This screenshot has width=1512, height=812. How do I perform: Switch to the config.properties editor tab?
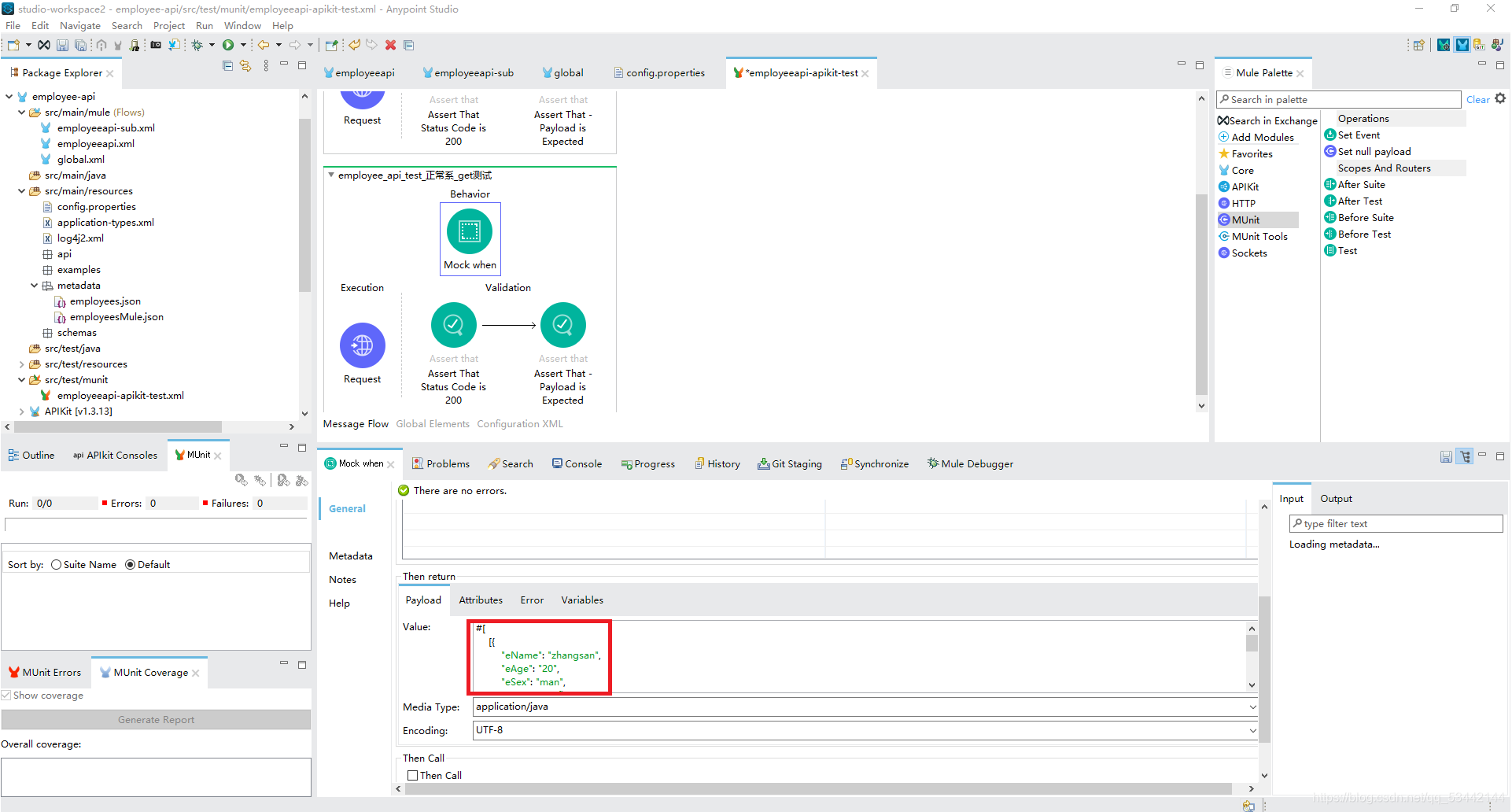[659, 73]
